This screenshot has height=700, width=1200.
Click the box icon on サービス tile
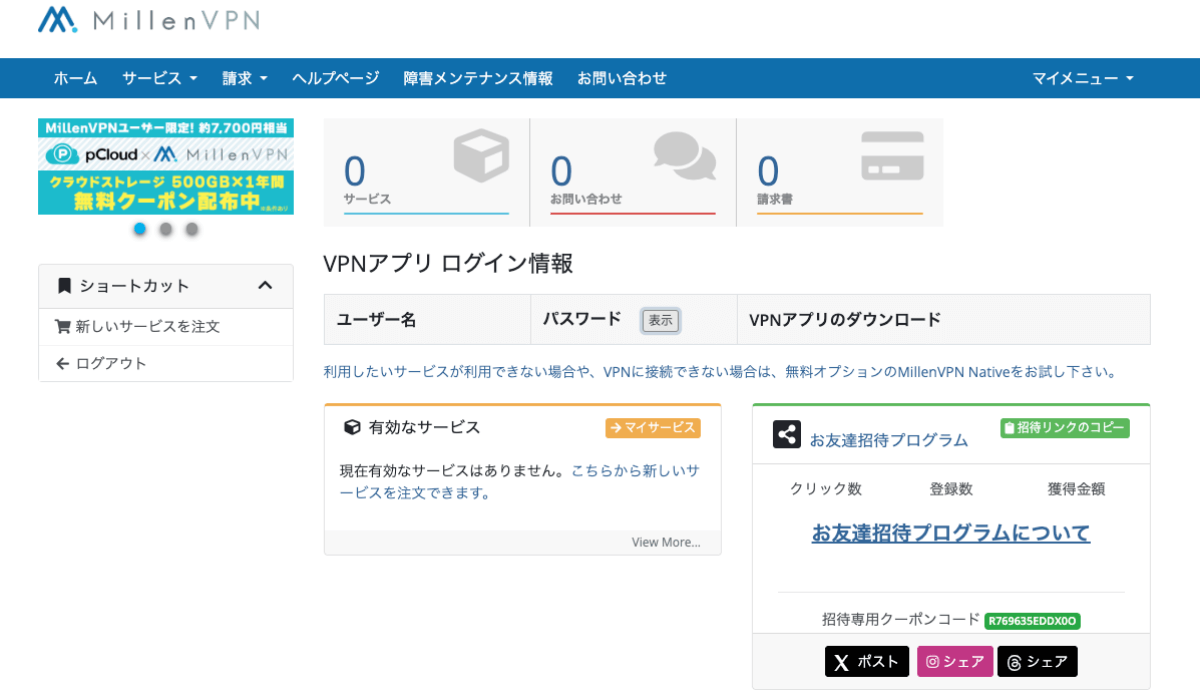tap(481, 157)
